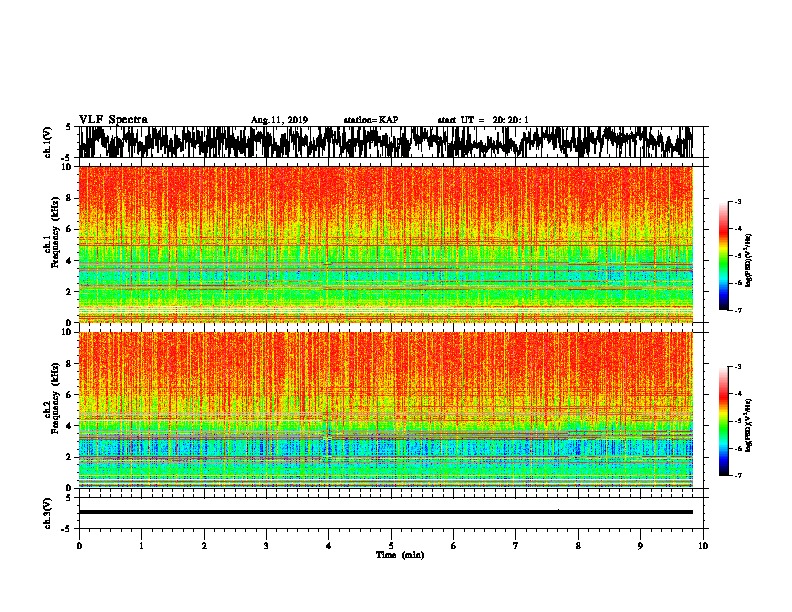Click time axis tick label "10"
Screen dimensions: 792x612
(x=703, y=546)
